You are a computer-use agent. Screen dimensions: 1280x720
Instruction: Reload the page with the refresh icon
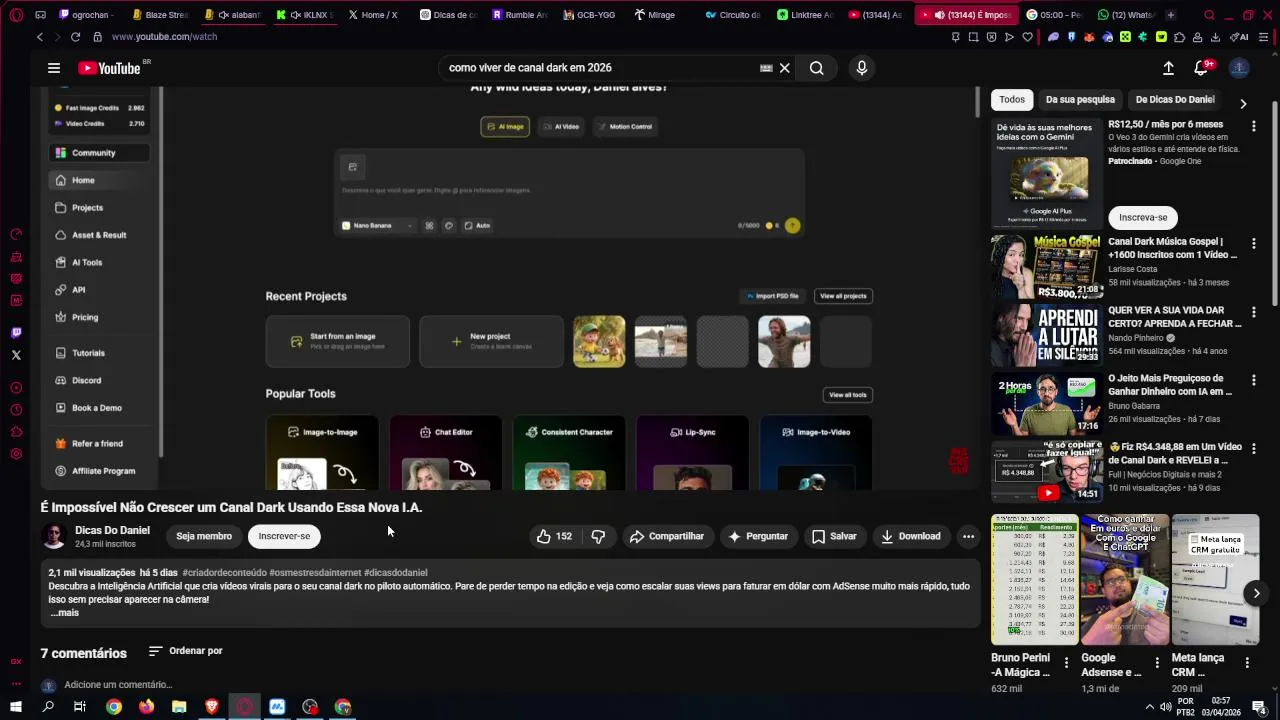(75, 37)
